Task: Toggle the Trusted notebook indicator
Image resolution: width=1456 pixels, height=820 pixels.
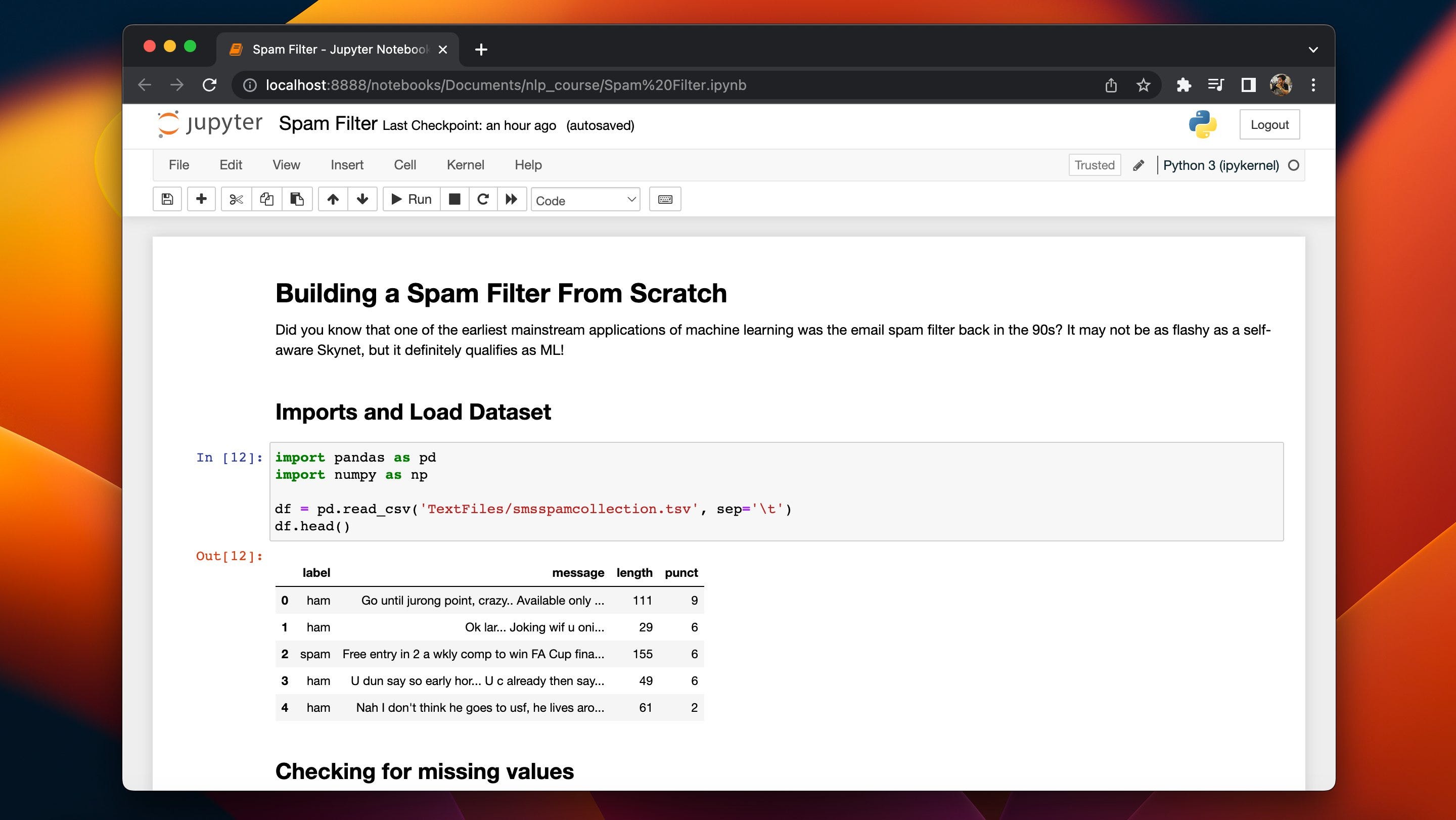Action: pos(1094,165)
